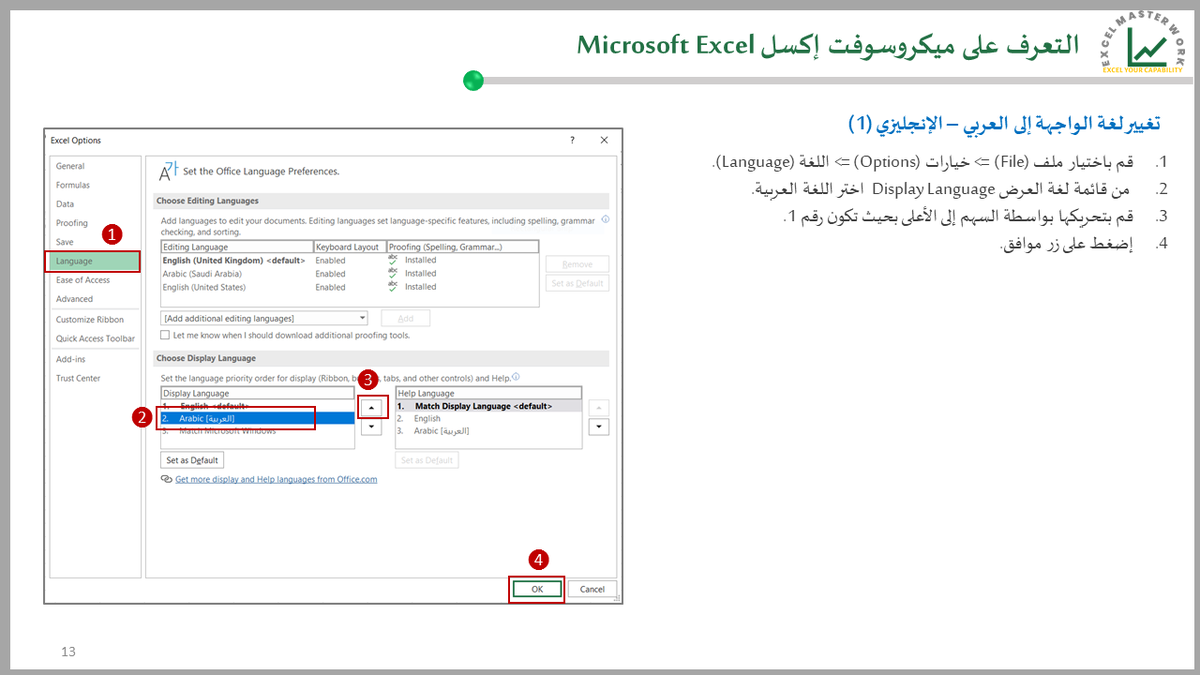
Task: Open the 'Add additional editing languages' dropdown
Action: 264,318
